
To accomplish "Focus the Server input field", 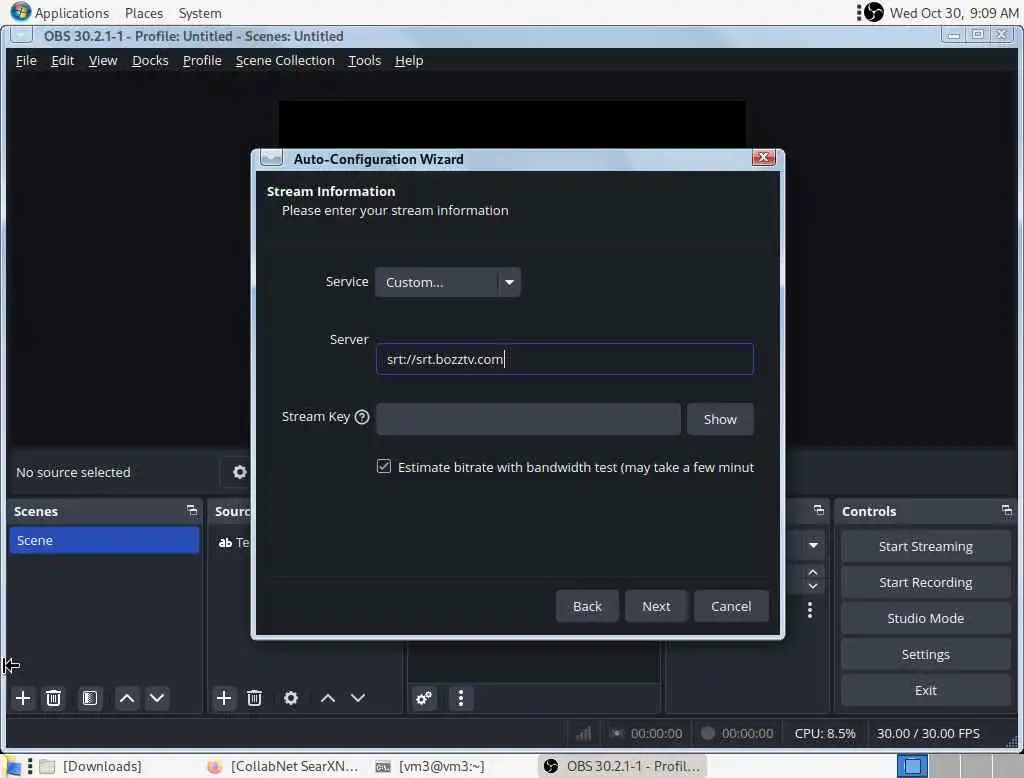I will point(565,359).
